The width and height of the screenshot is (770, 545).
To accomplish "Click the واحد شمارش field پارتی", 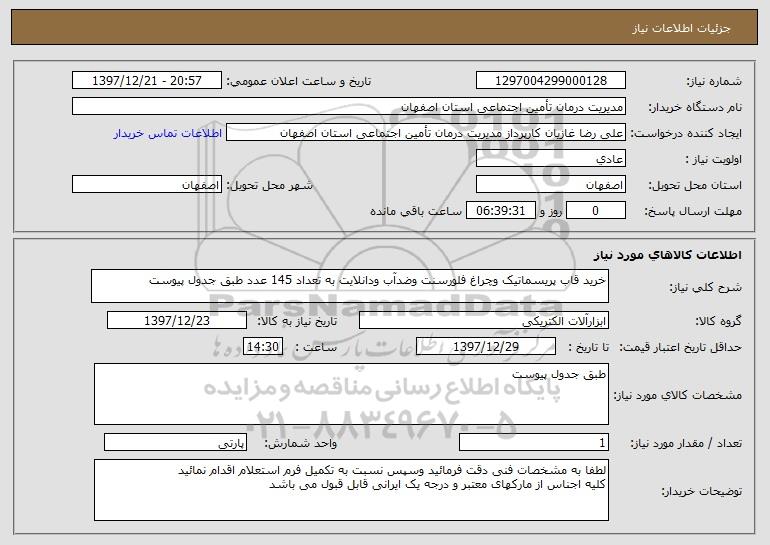I will [175, 442].
